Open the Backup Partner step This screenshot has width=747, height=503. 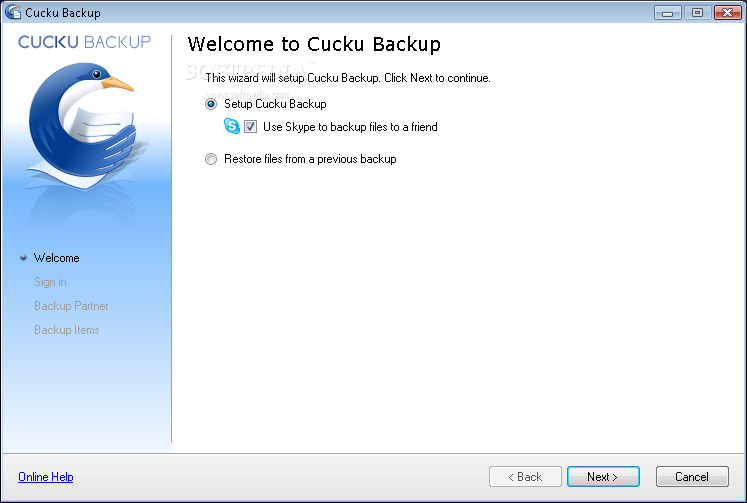[x=71, y=306]
